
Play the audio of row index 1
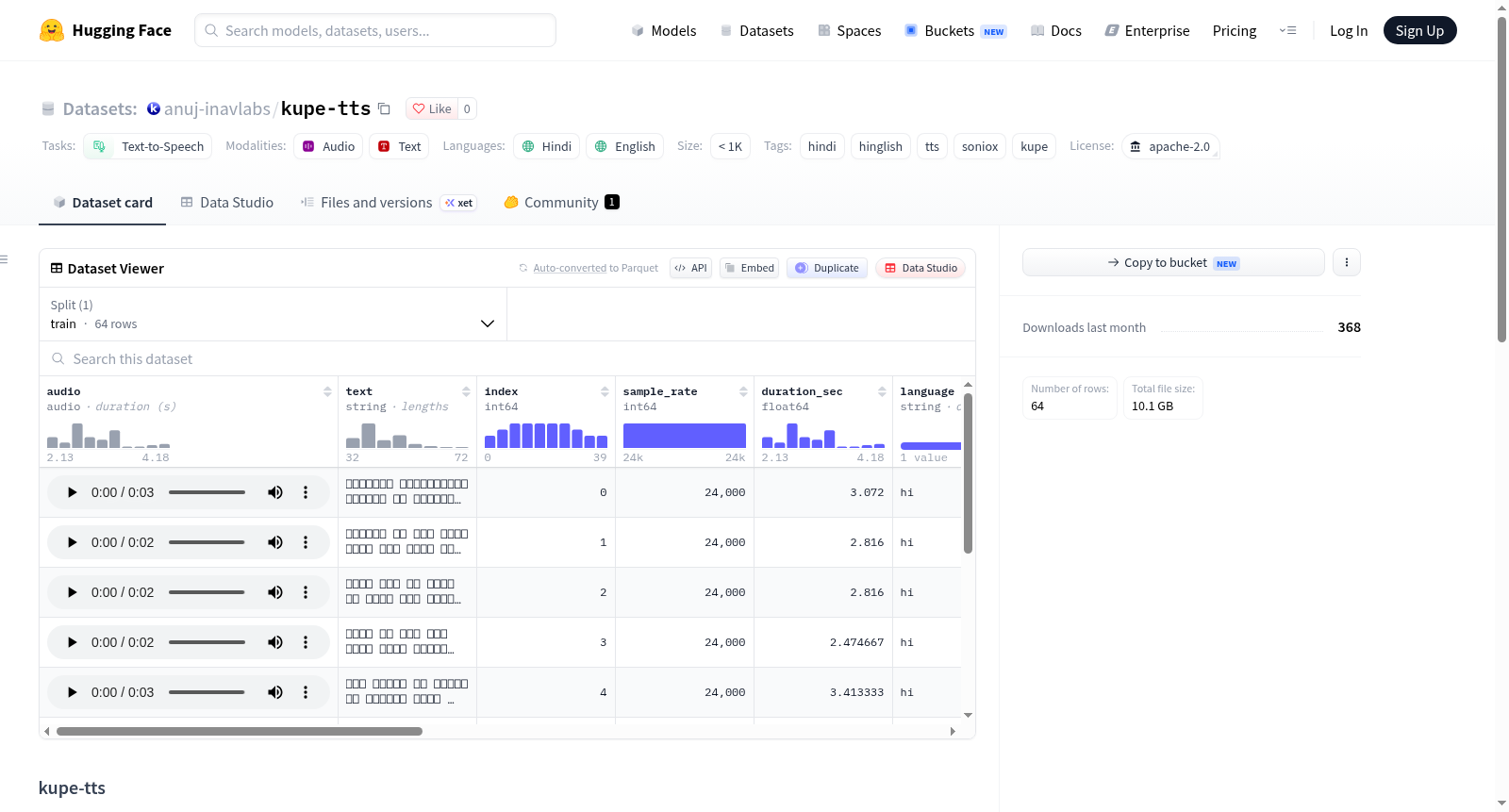pos(73,542)
